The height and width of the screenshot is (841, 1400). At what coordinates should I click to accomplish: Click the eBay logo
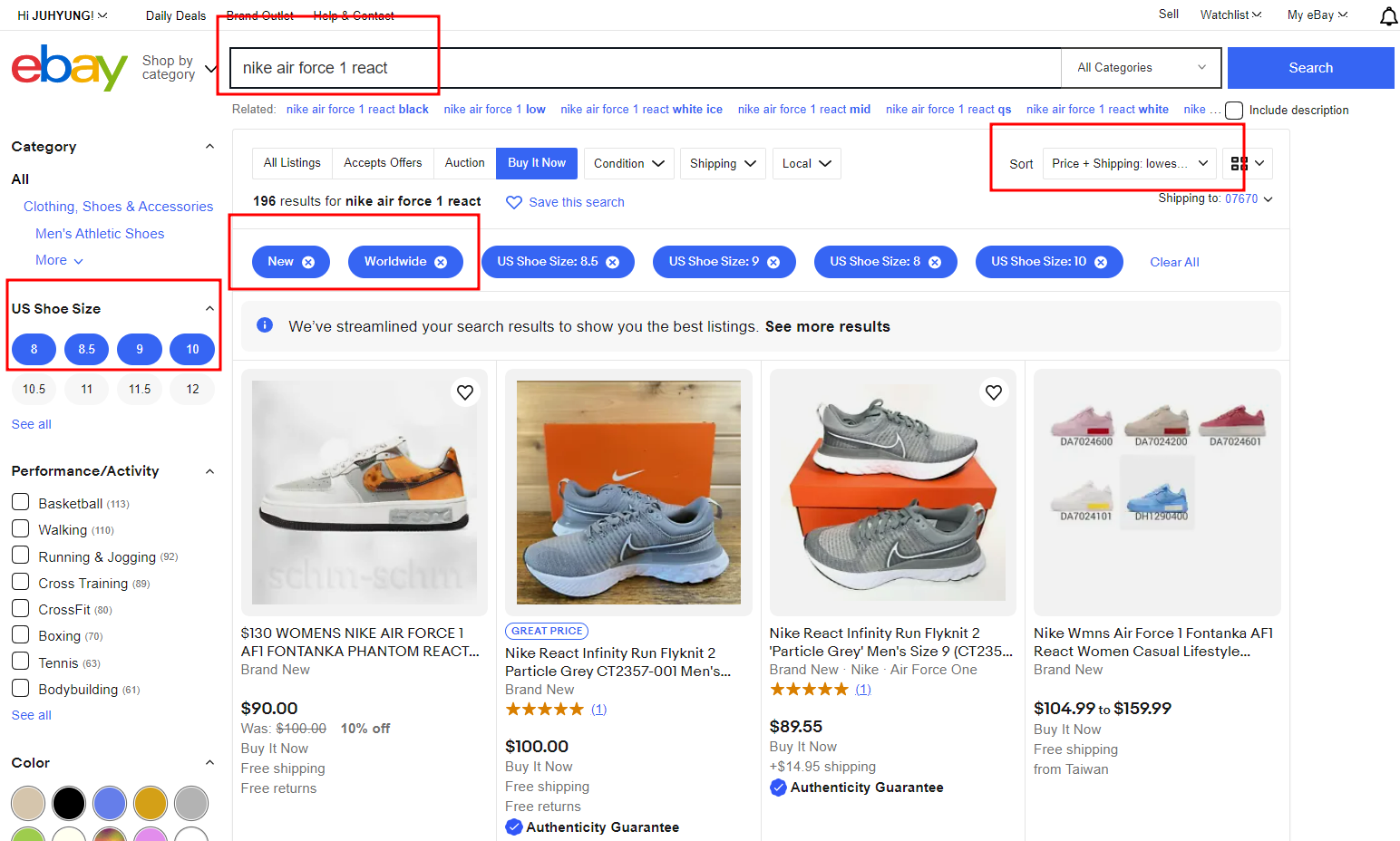(69, 68)
